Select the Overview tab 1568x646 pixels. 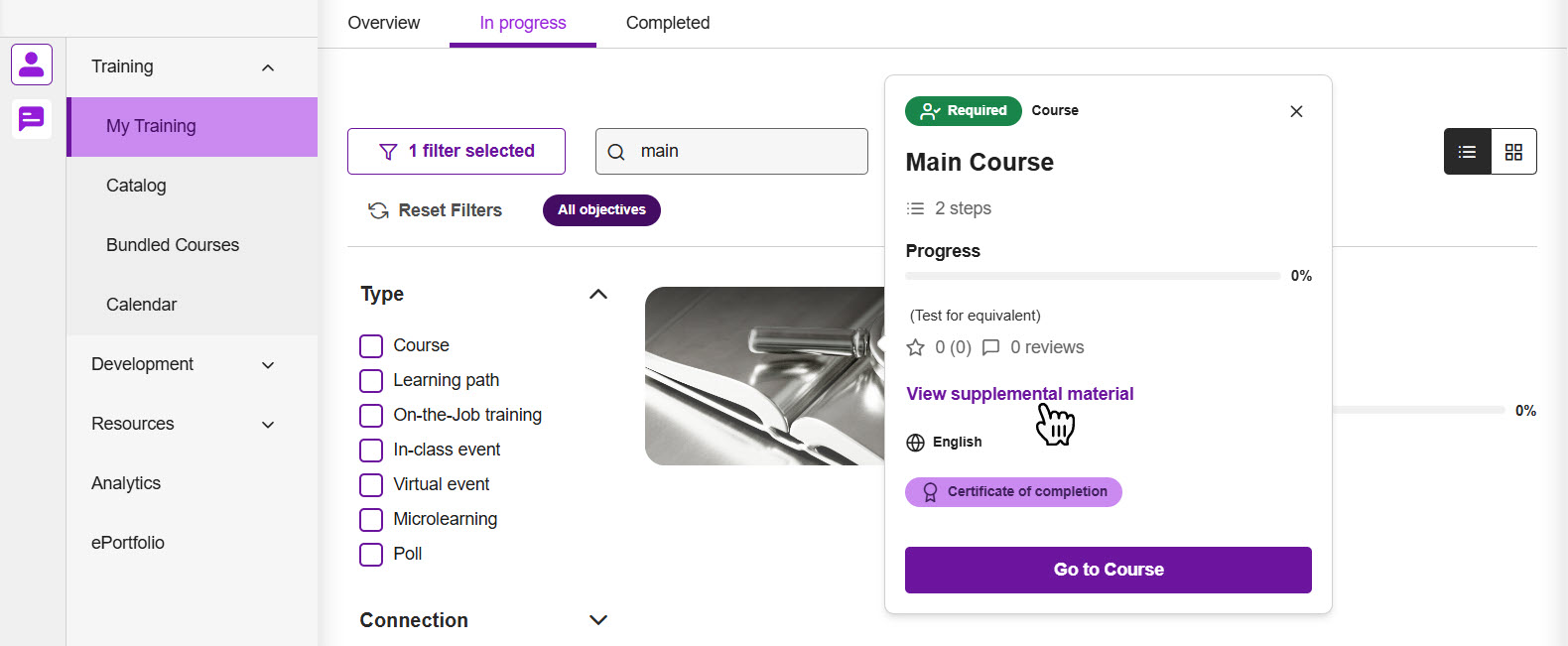(x=384, y=23)
